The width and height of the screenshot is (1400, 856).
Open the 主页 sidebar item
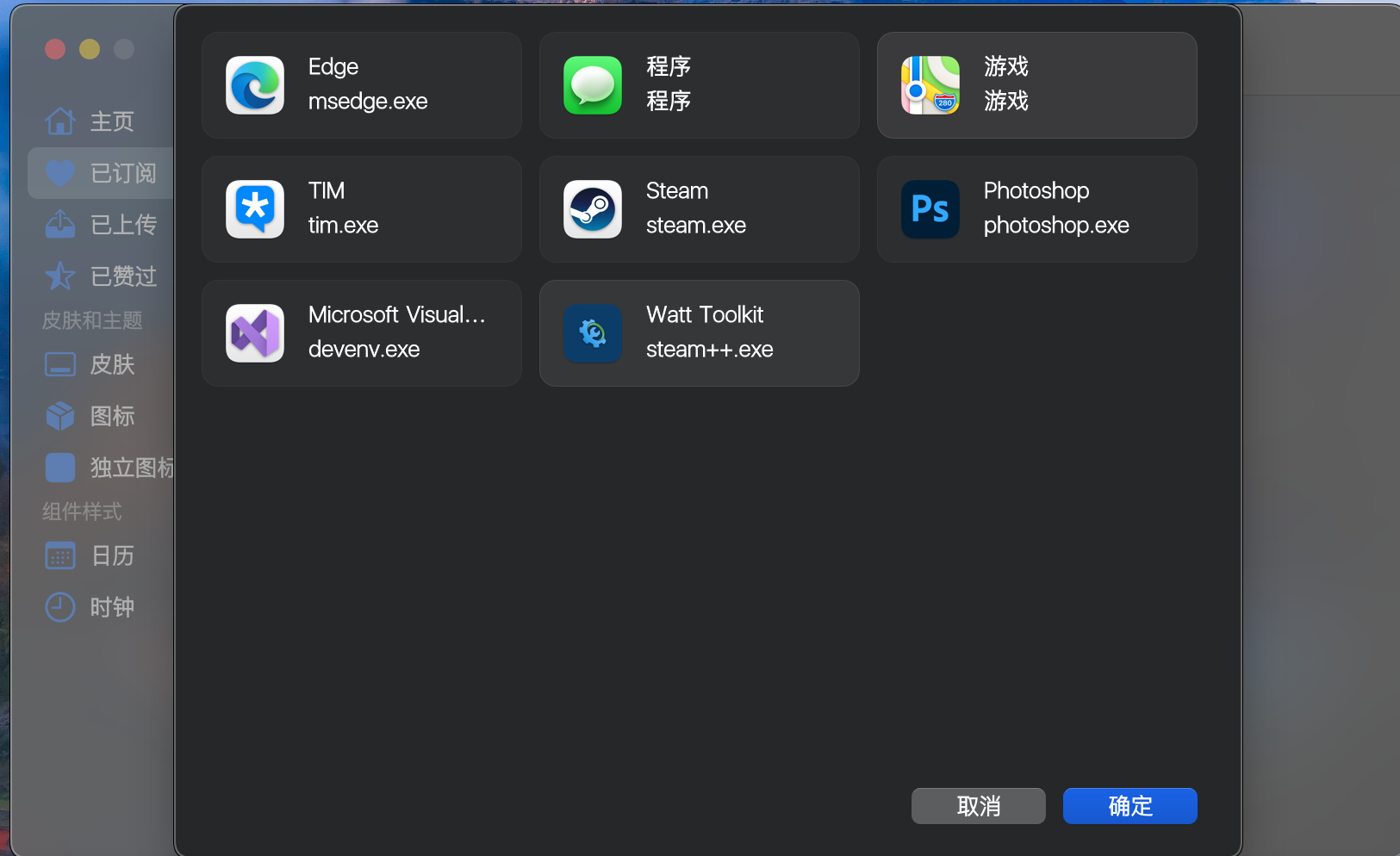[x=101, y=121]
